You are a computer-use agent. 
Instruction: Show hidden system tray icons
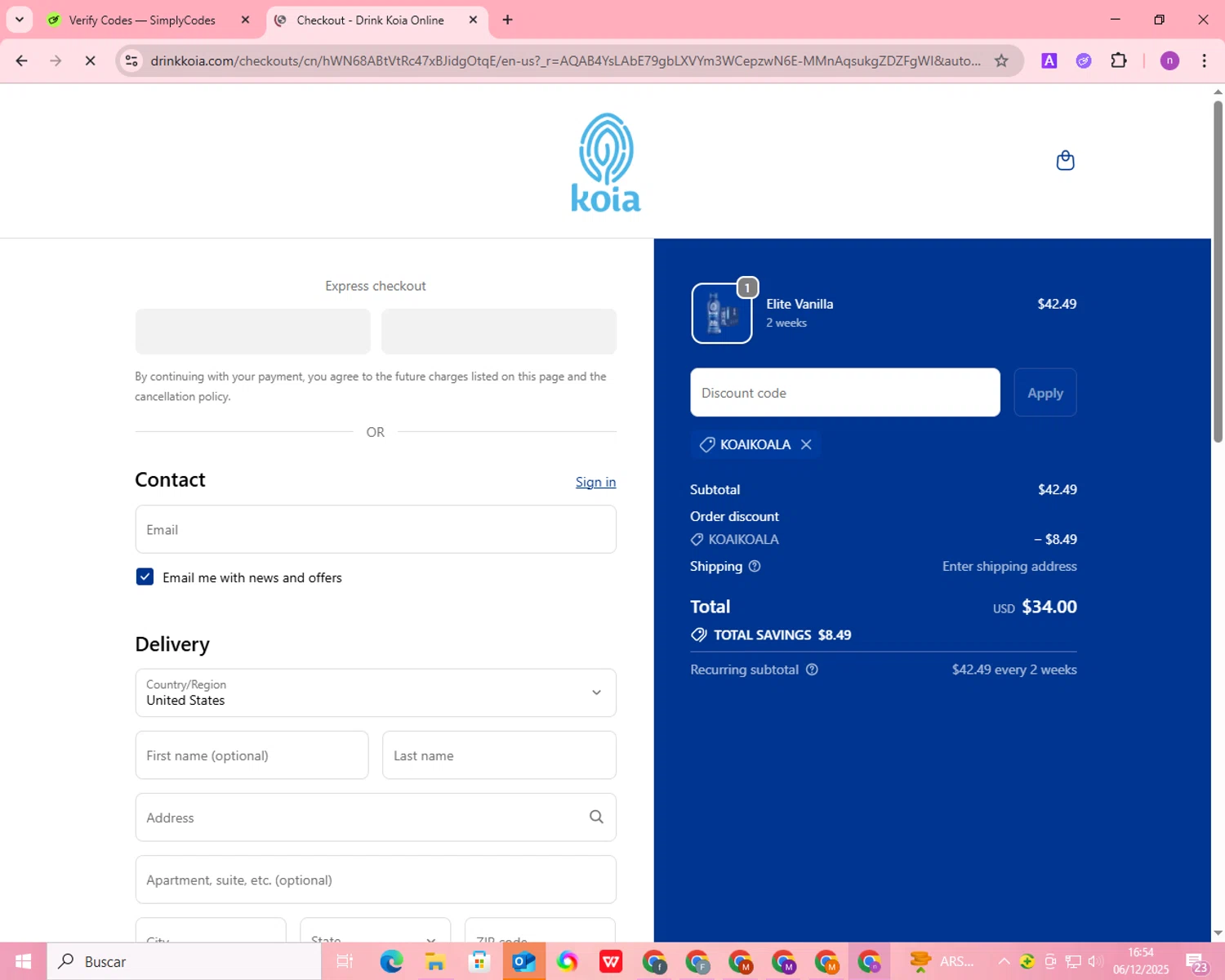[1004, 961]
